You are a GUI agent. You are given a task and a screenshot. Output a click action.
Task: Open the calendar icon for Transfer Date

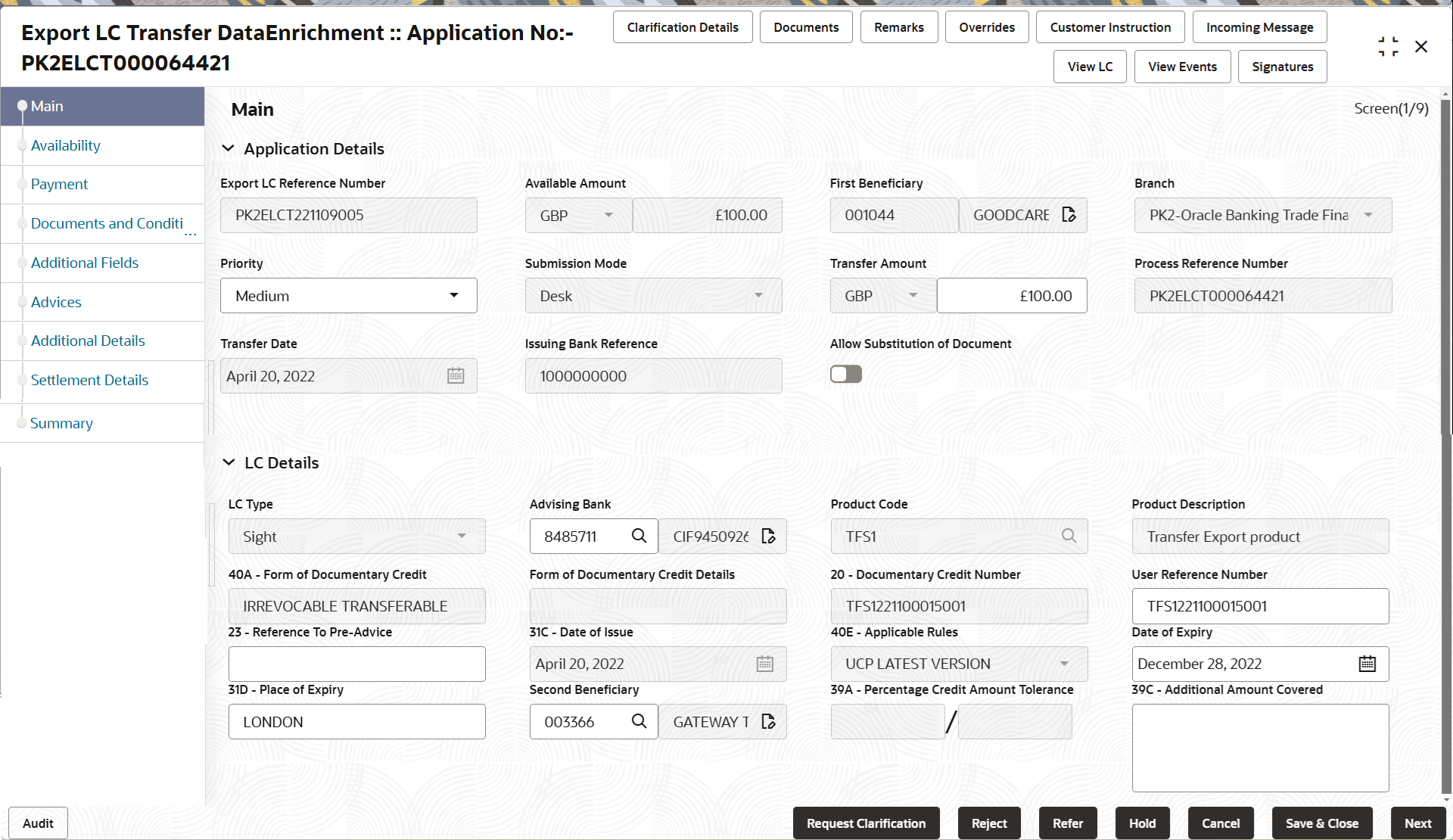455,375
